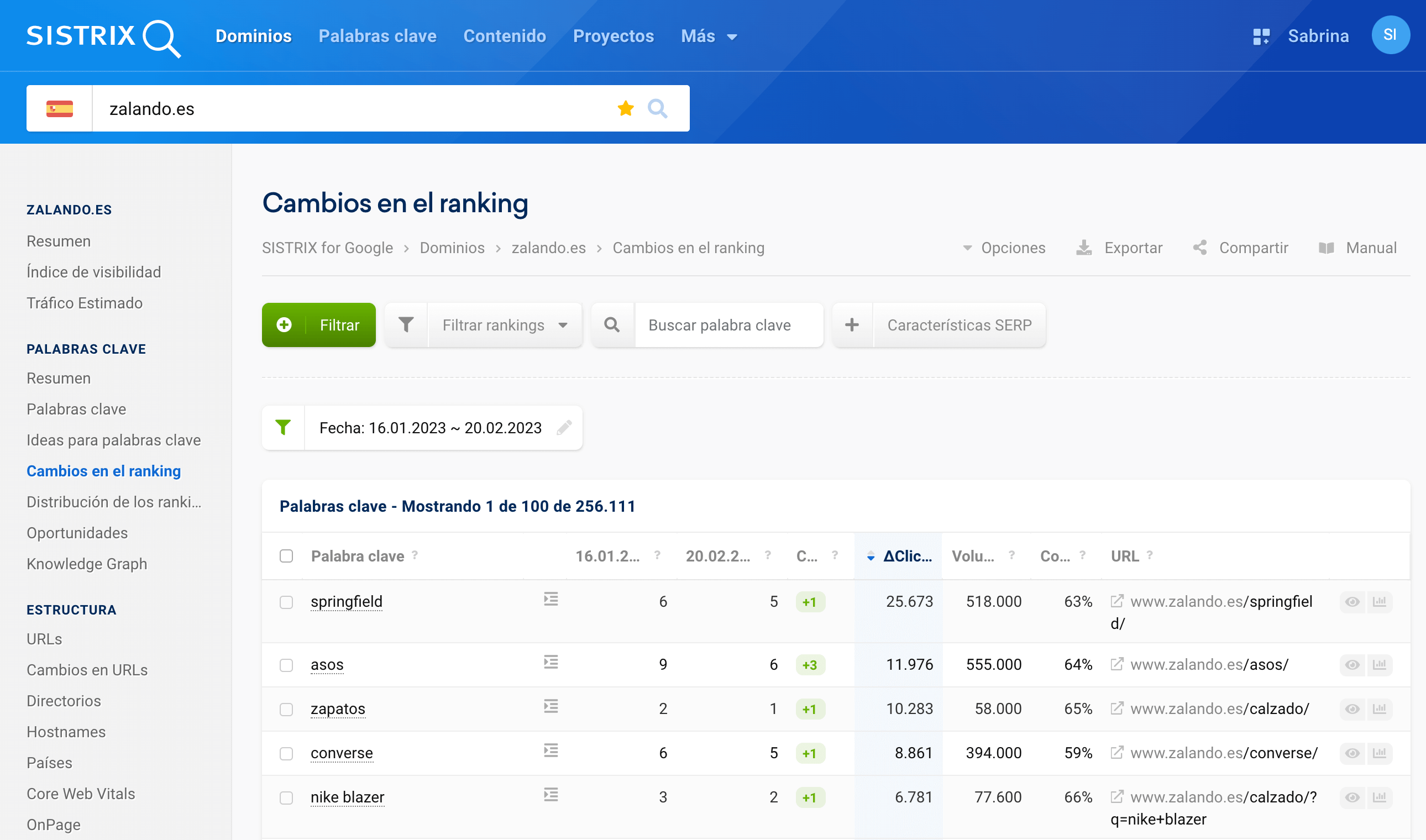The image size is (1426, 840).
Task: Open the Filtrar rankings dropdown
Action: tap(504, 325)
